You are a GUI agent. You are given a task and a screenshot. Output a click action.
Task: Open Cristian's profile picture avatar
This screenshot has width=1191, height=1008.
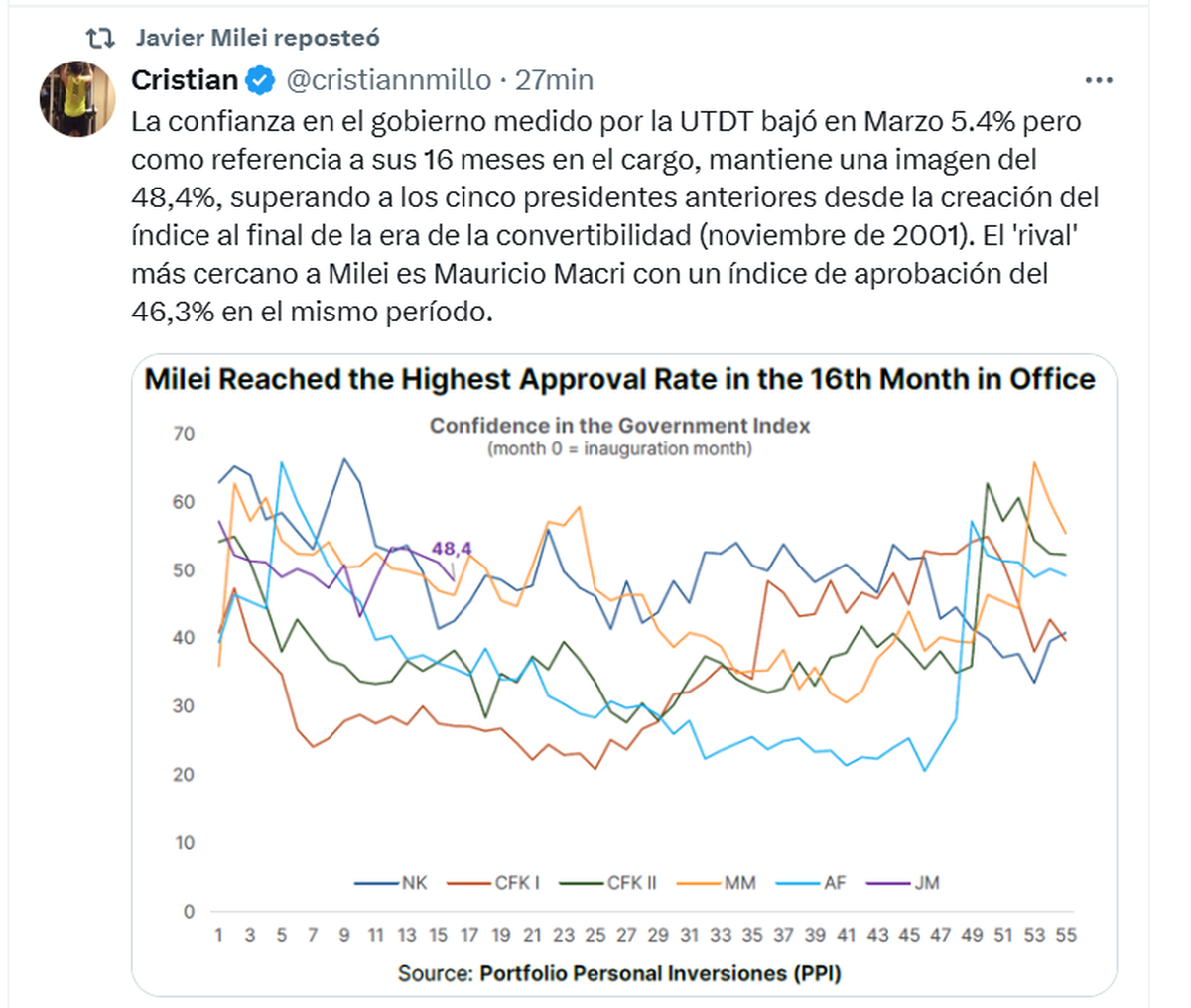77,98
